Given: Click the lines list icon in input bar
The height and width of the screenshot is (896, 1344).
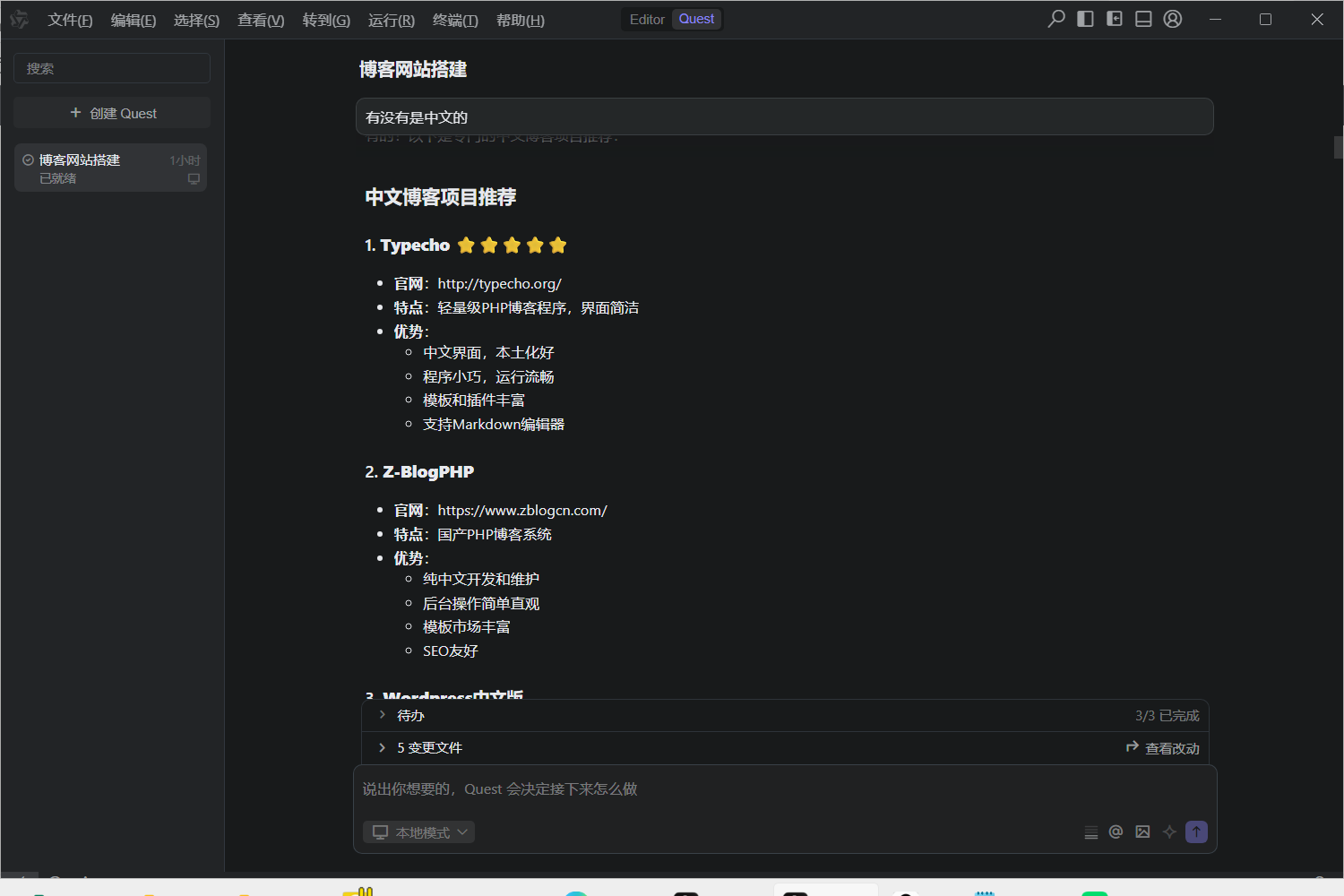Looking at the screenshot, I should tap(1090, 832).
